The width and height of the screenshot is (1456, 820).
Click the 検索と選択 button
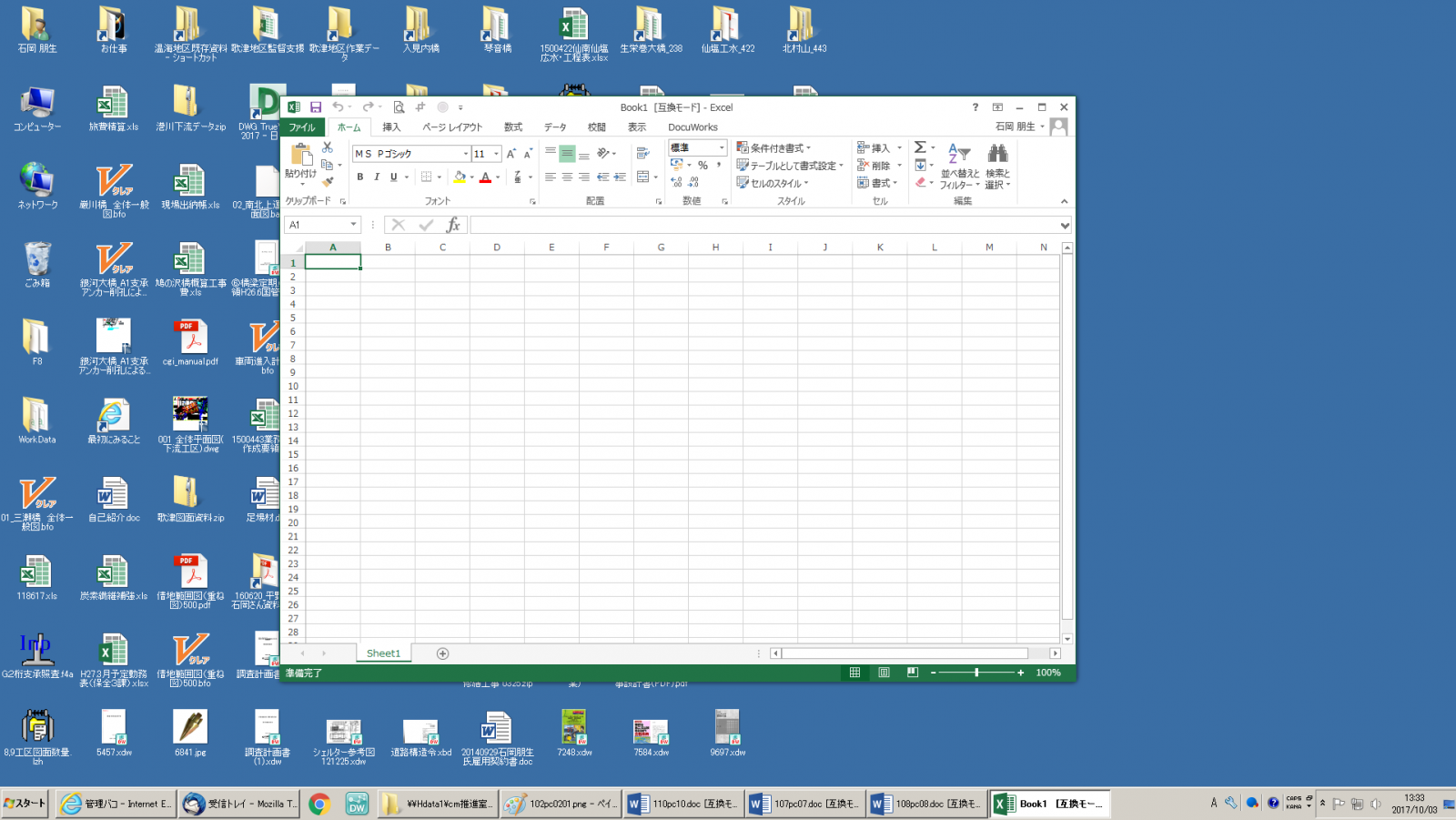[x=998, y=166]
